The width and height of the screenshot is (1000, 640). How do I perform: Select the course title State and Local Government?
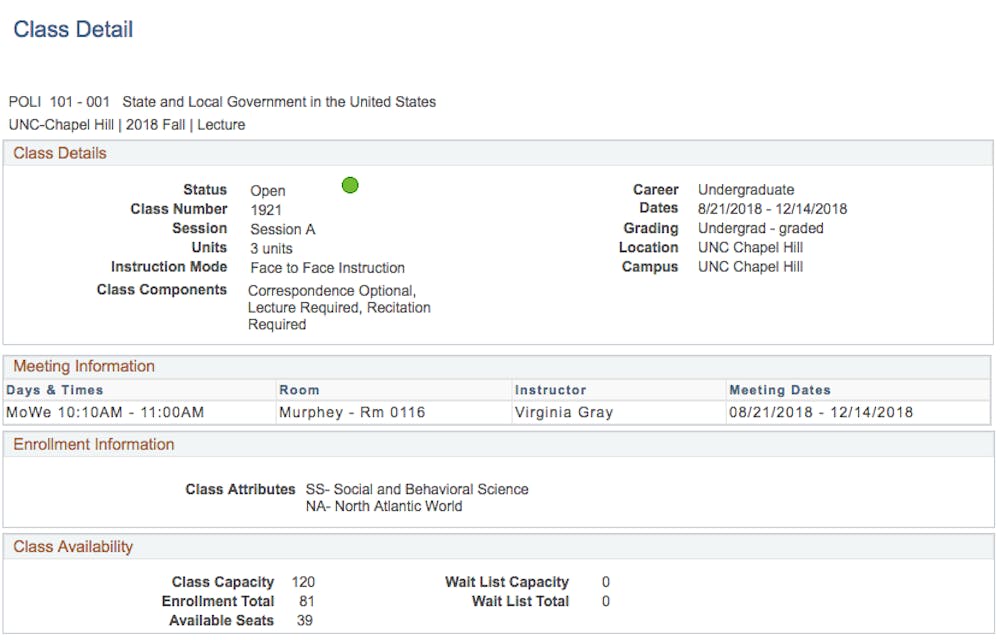(279, 102)
